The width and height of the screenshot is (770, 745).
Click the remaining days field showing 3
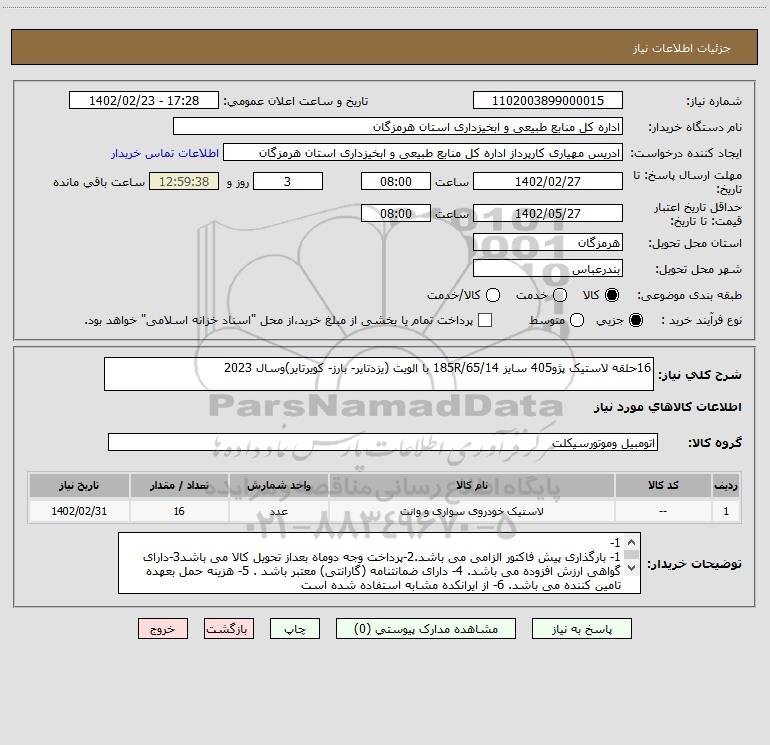click(x=288, y=181)
